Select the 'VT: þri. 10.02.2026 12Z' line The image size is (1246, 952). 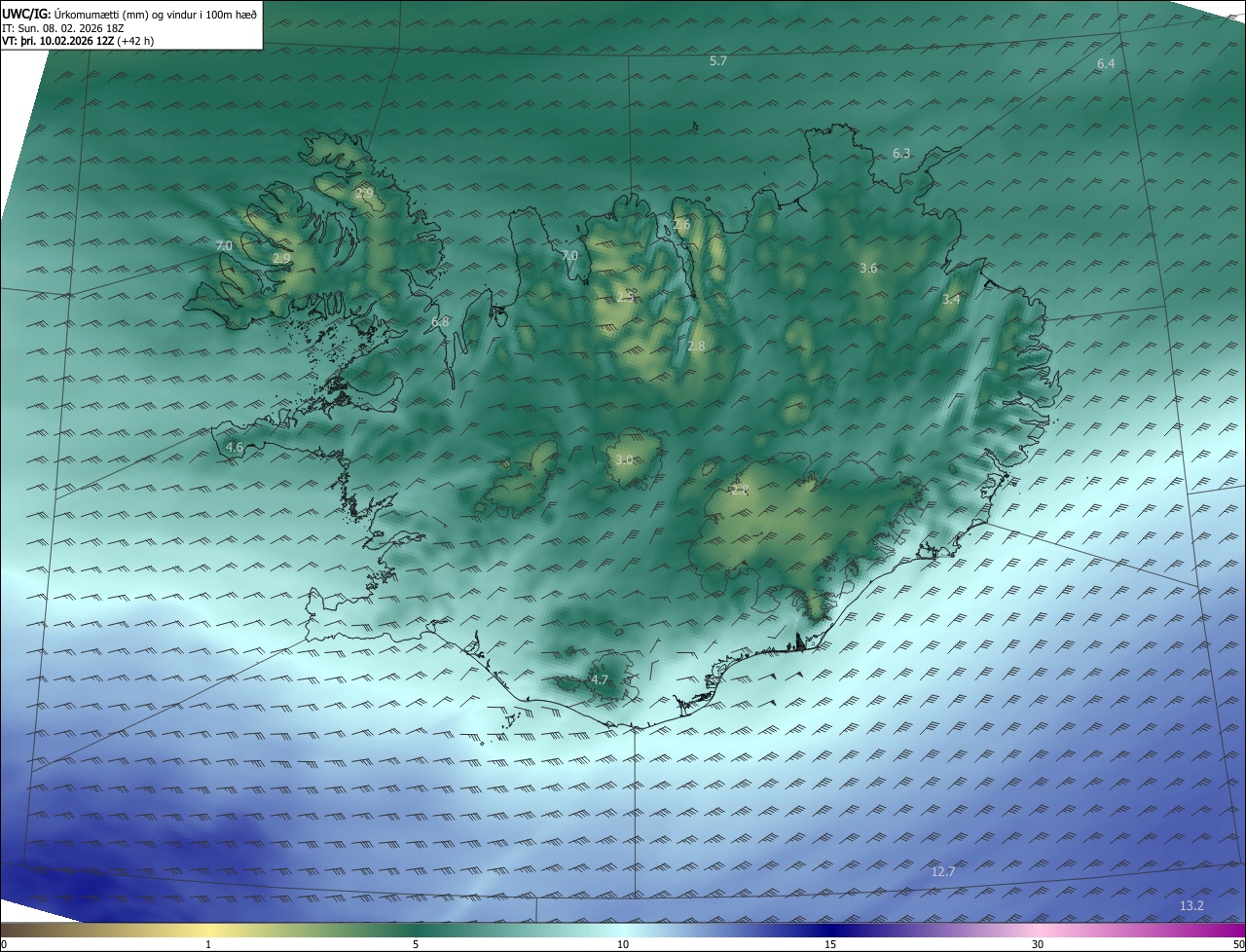point(78,41)
